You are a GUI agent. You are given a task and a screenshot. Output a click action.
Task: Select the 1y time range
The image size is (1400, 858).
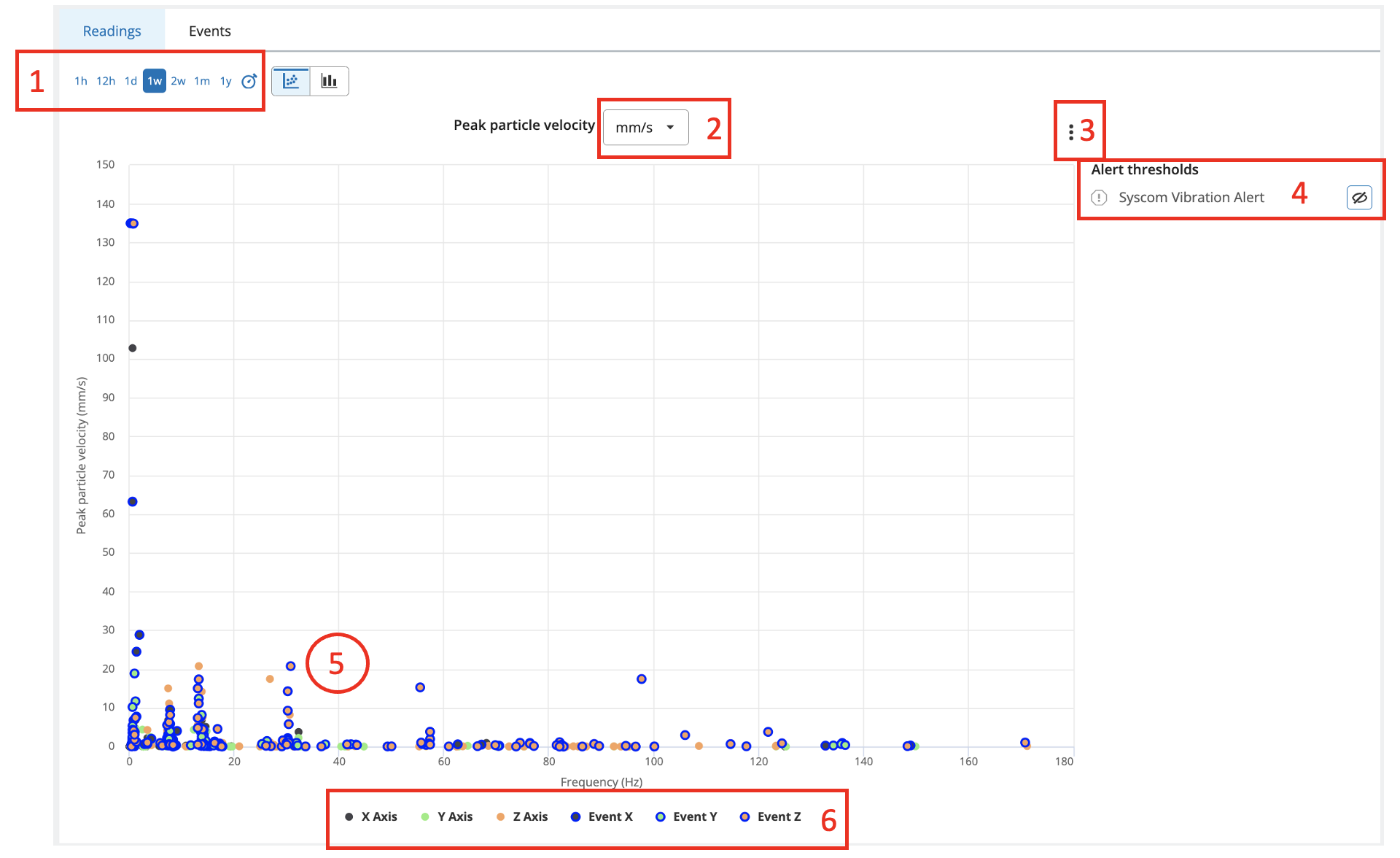(226, 81)
